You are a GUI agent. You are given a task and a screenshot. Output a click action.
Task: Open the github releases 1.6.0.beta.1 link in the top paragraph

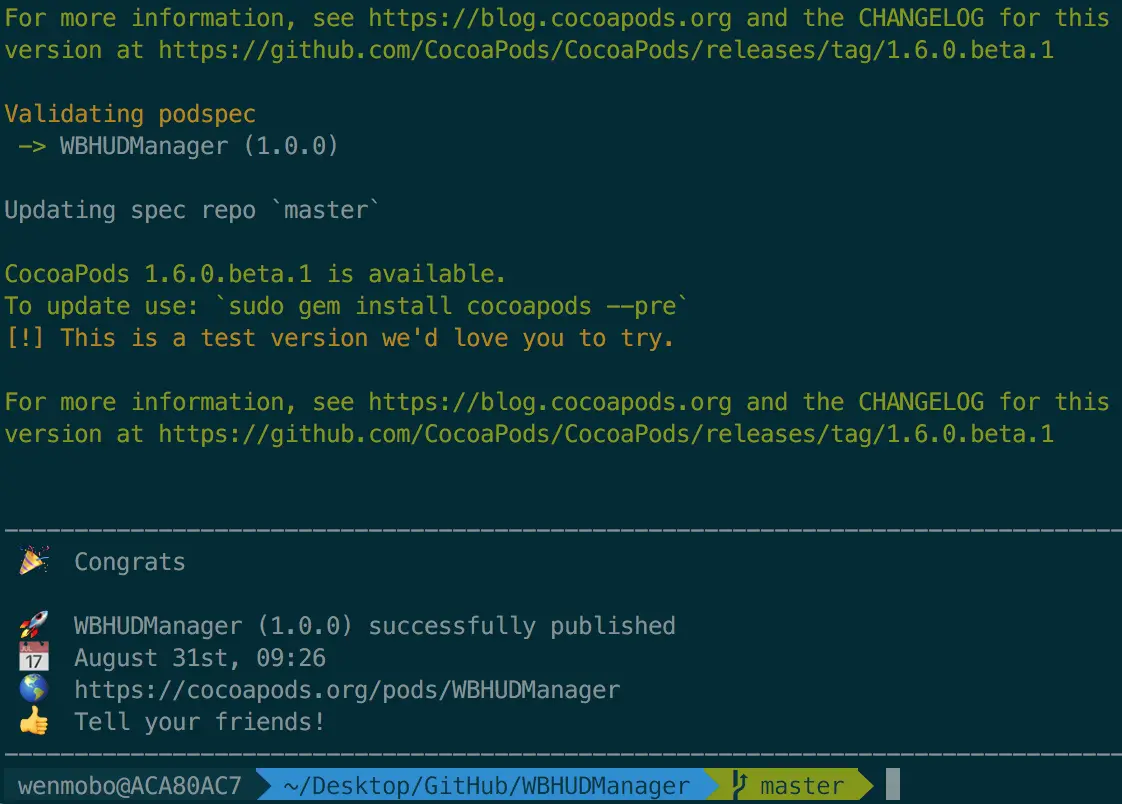coord(605,50)
